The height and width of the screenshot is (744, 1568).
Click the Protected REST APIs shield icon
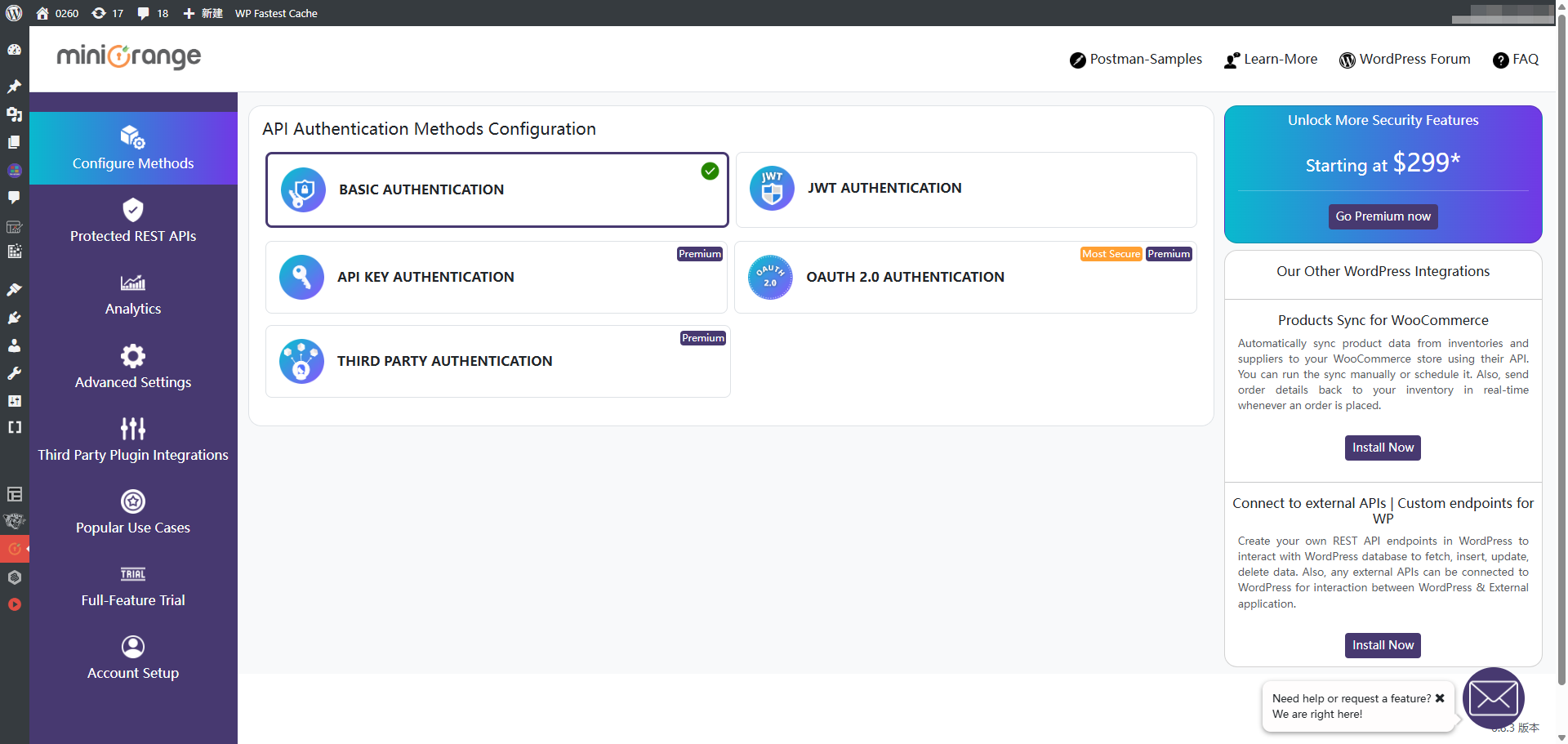(133, 210)
